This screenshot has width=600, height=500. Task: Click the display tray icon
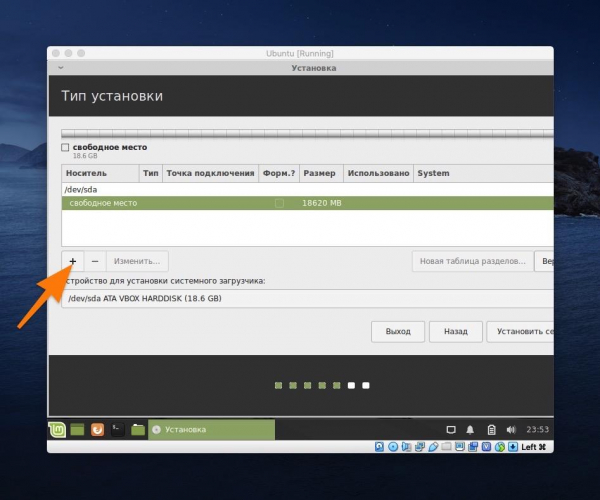pyautogui.click(x=451, y=430)
